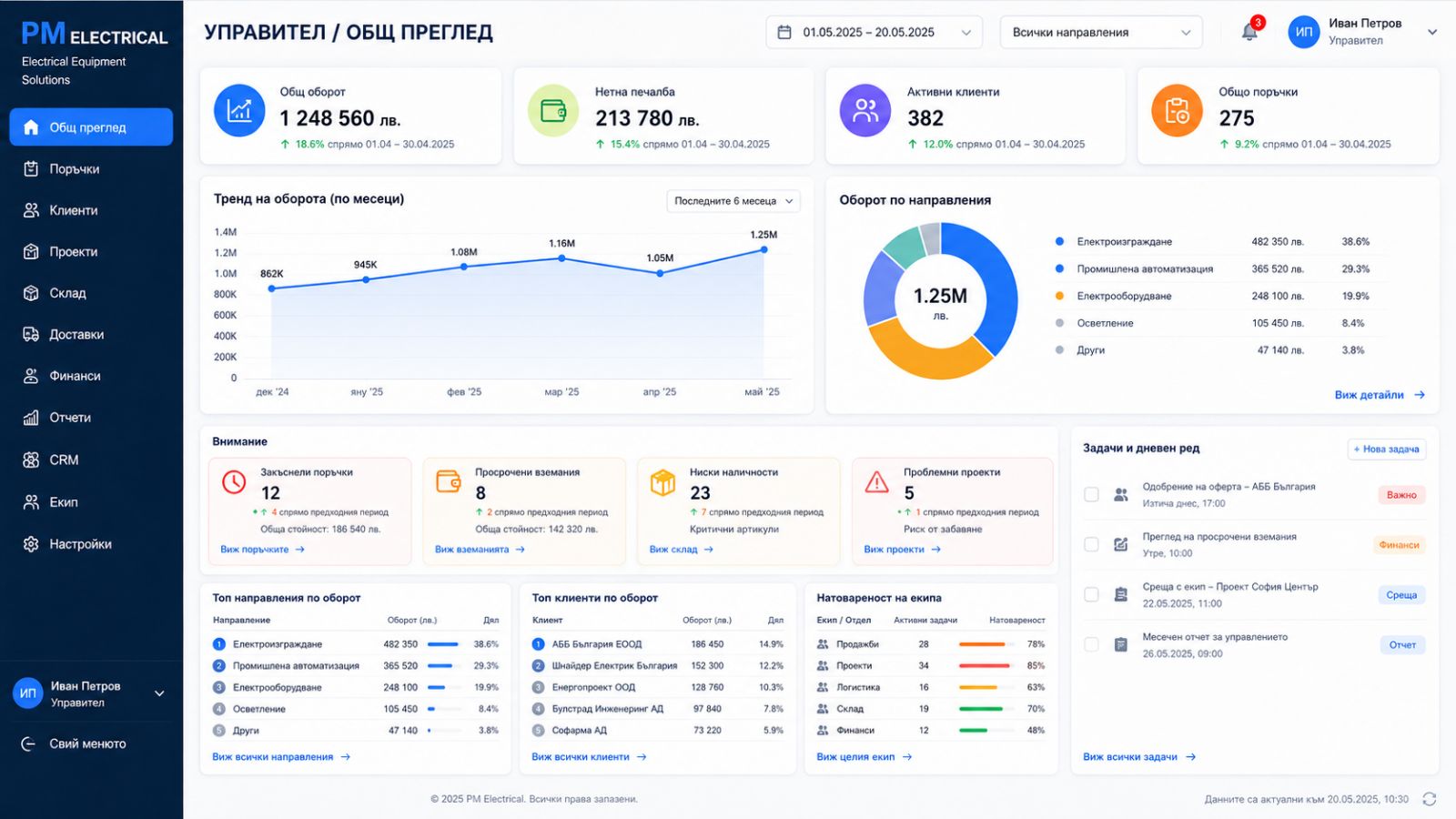Follow the Виж проекти link

tap(902, 550)
